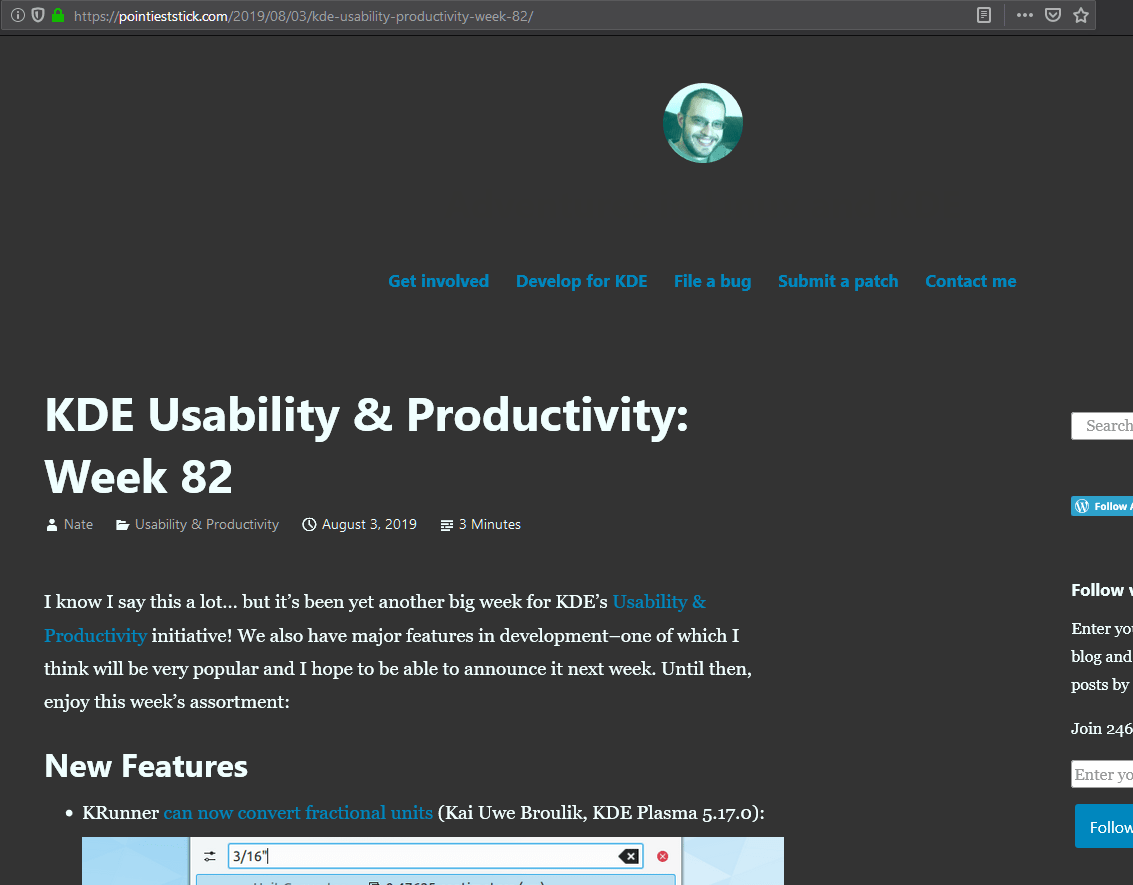The image size is (1133, 885).
Task: Bookmark this page with the star icon
Action: (x=1081, y=15)
